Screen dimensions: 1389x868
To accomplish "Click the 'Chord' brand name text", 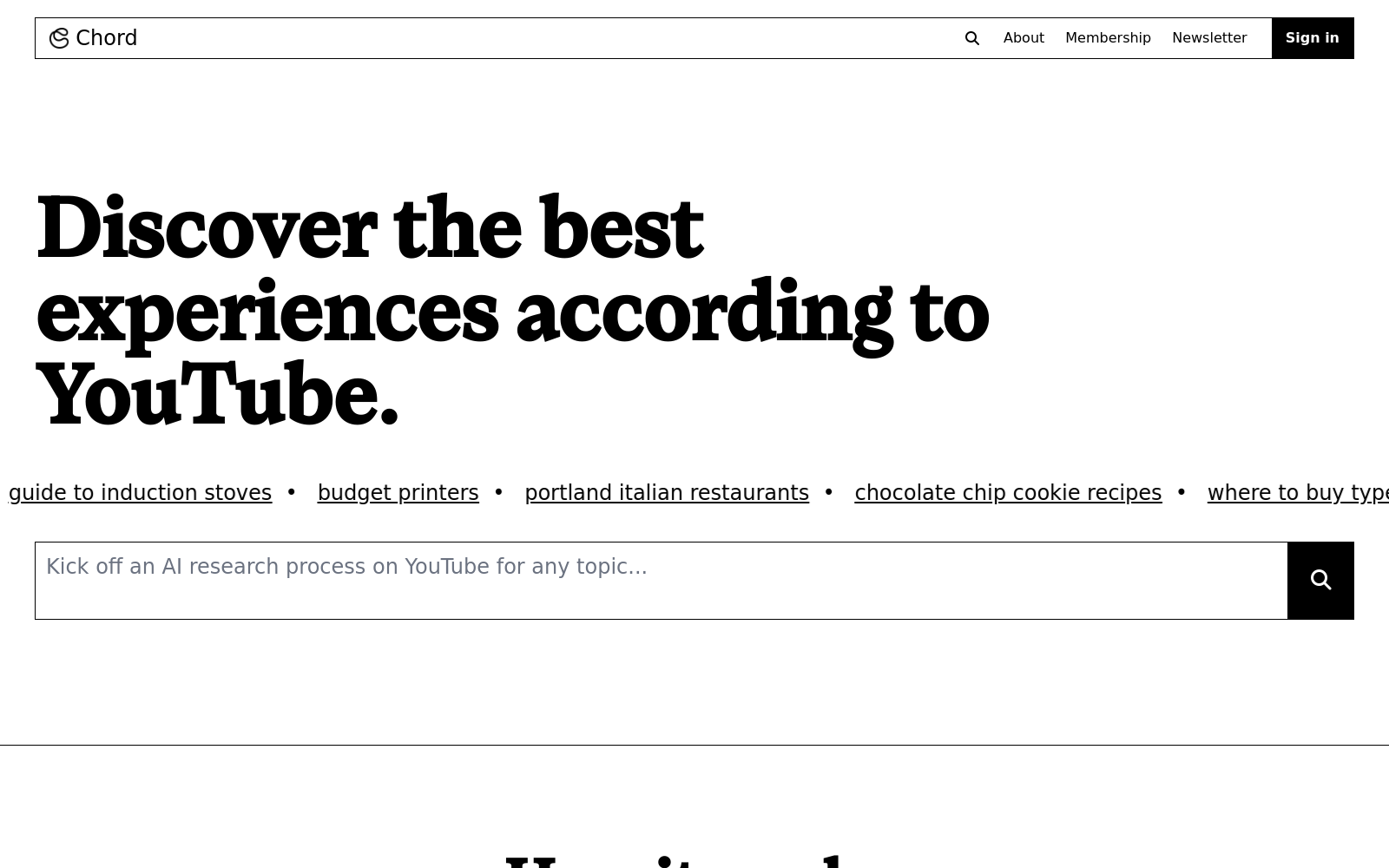I will coord(107,38).
